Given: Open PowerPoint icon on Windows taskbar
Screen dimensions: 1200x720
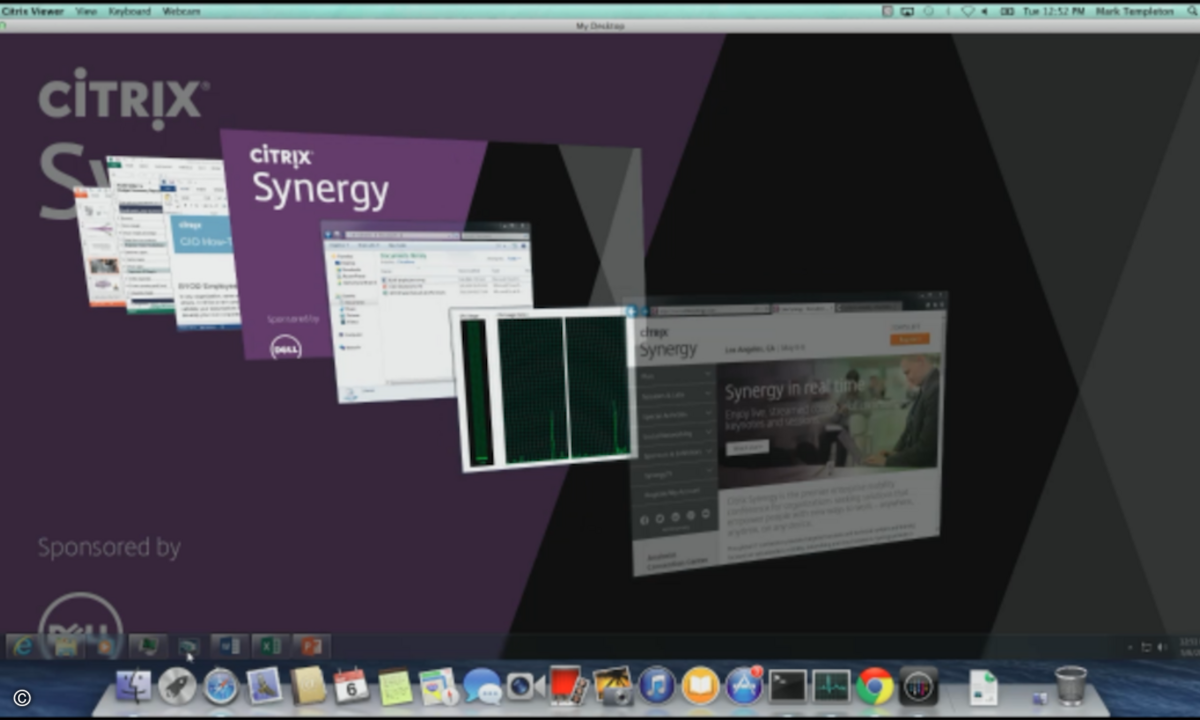Looking at the screenshot, I should [x=310, y=646].
